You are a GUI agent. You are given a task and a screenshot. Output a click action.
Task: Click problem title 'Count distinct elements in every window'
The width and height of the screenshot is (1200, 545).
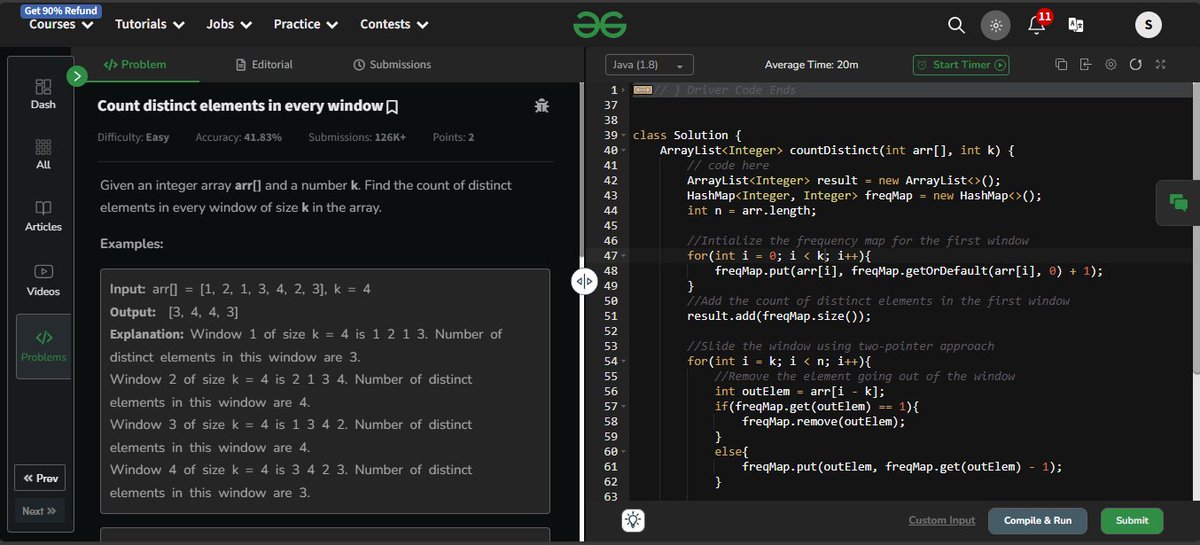coord(240,106)
